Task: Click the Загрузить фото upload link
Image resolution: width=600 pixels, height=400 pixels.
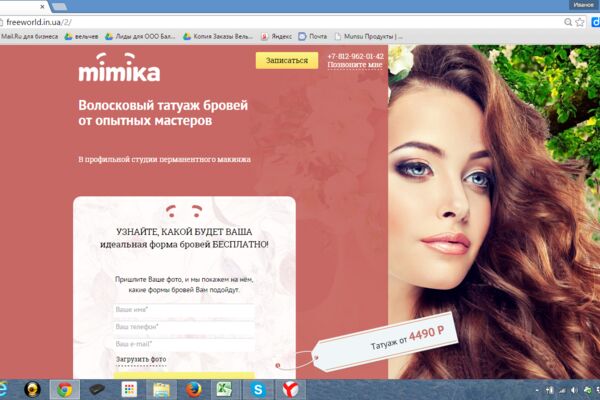Action: [141, 359]
